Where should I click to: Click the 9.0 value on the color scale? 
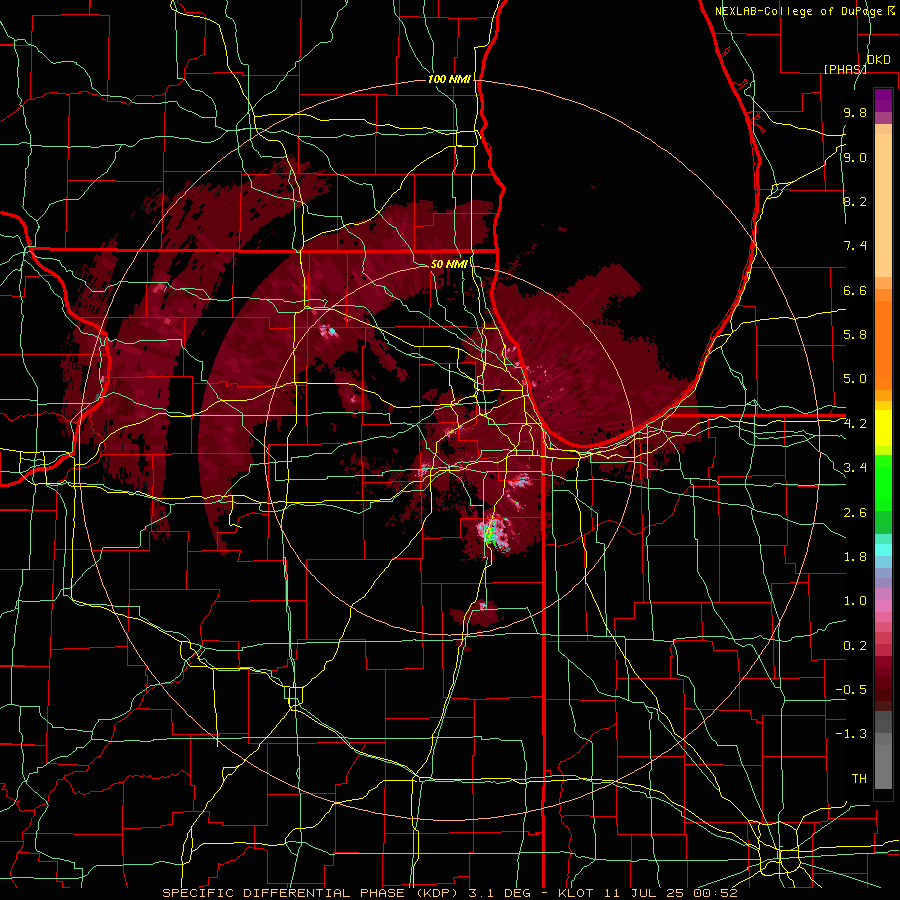click(x=855, y=157)
